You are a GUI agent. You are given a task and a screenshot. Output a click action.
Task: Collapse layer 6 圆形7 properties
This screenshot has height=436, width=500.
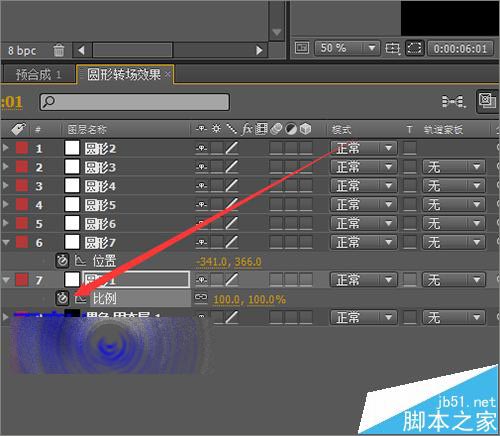[x=6, y=242]
